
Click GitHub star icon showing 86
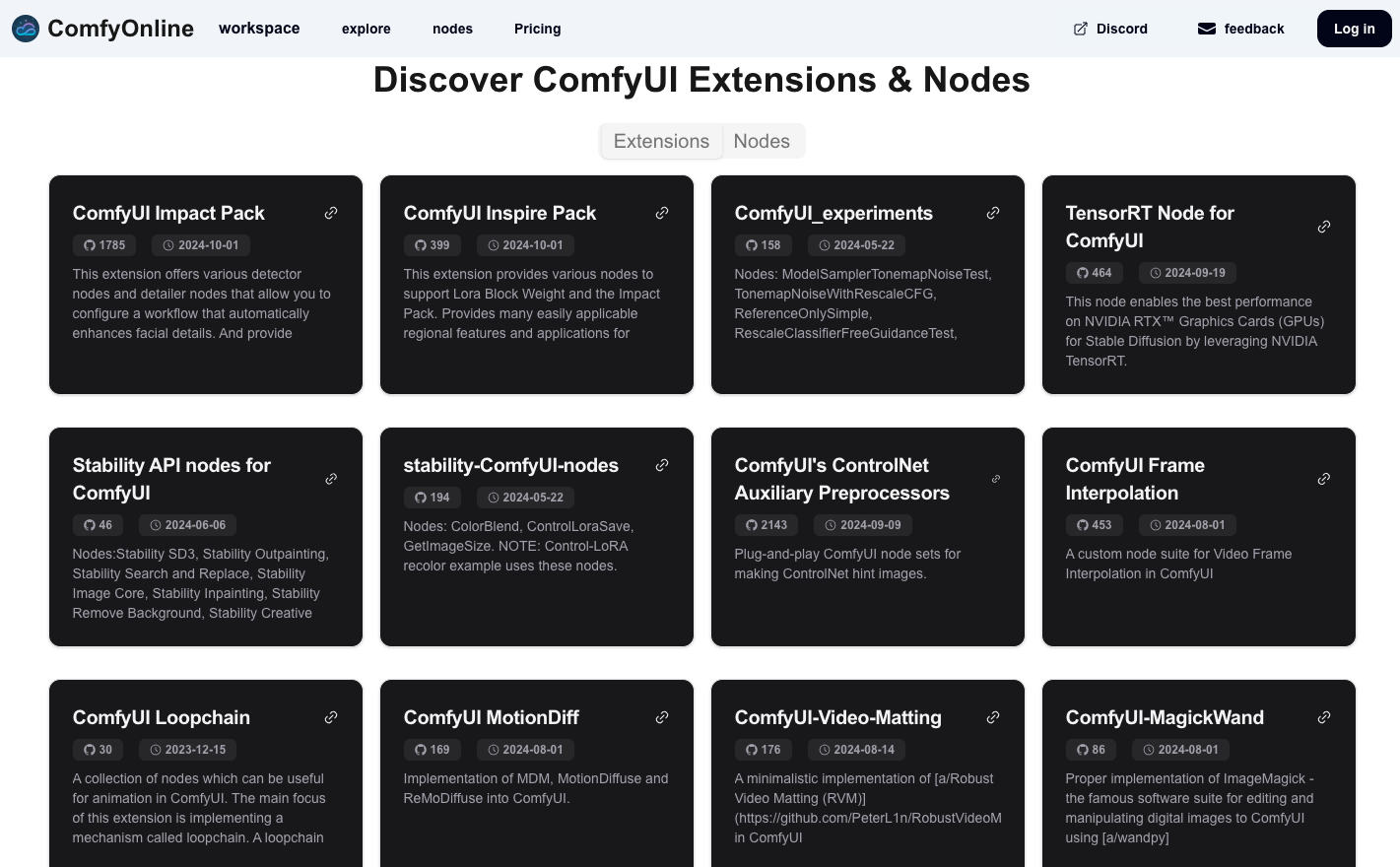pyautogui.click(x=1083, y=750)
